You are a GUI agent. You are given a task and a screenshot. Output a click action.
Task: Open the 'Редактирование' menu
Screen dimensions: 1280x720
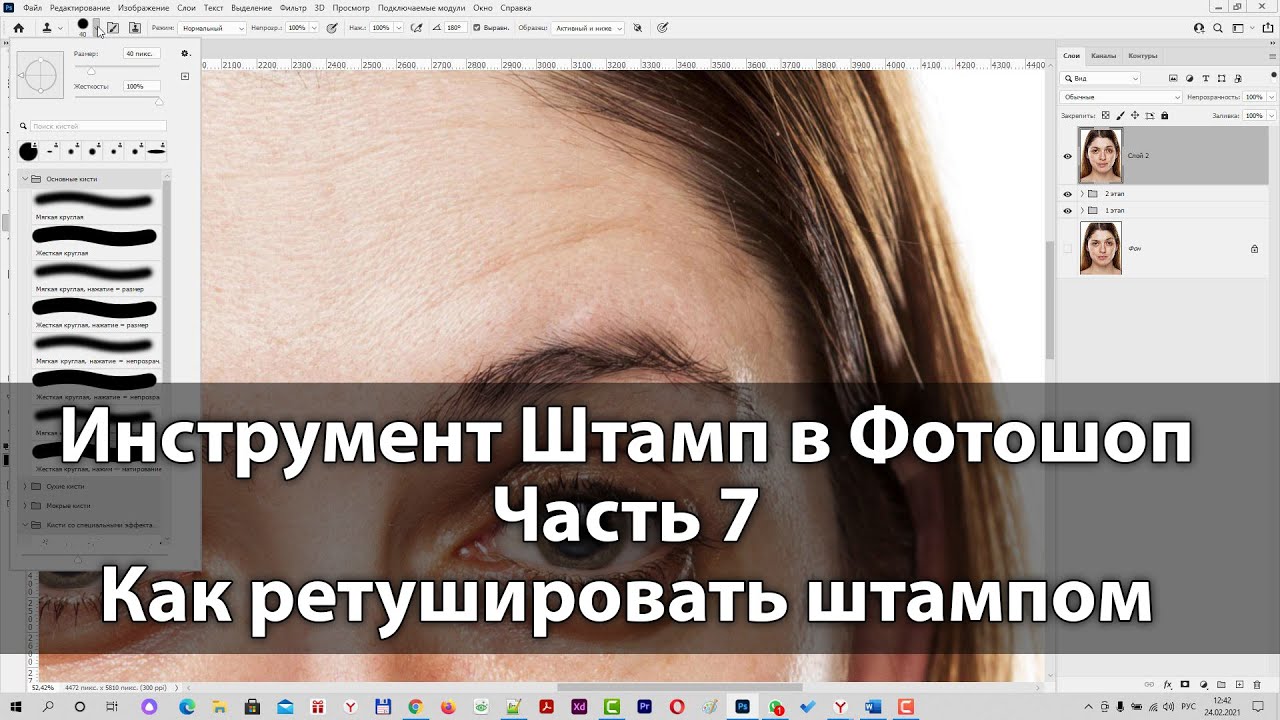pyautogui.click(x=80, y=8)
